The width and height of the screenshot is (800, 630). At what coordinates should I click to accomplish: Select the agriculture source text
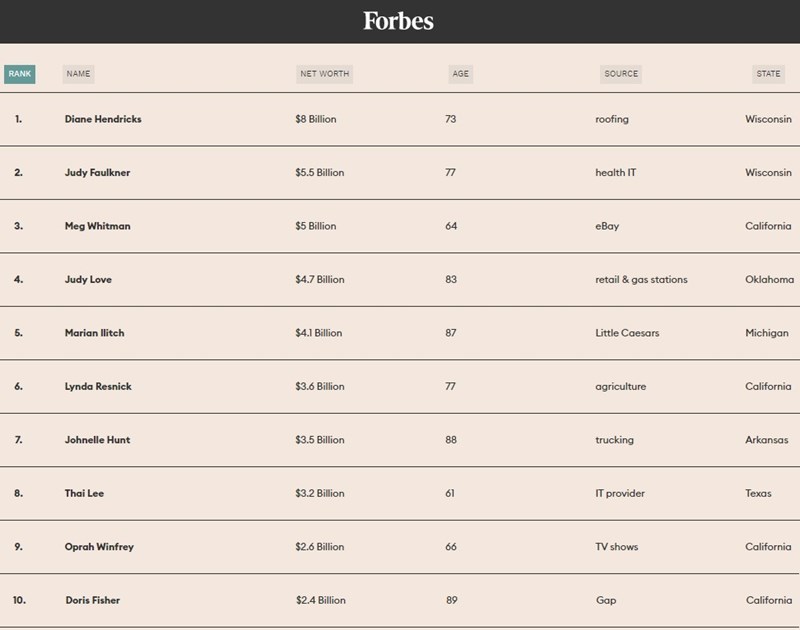tap(620, 387)
